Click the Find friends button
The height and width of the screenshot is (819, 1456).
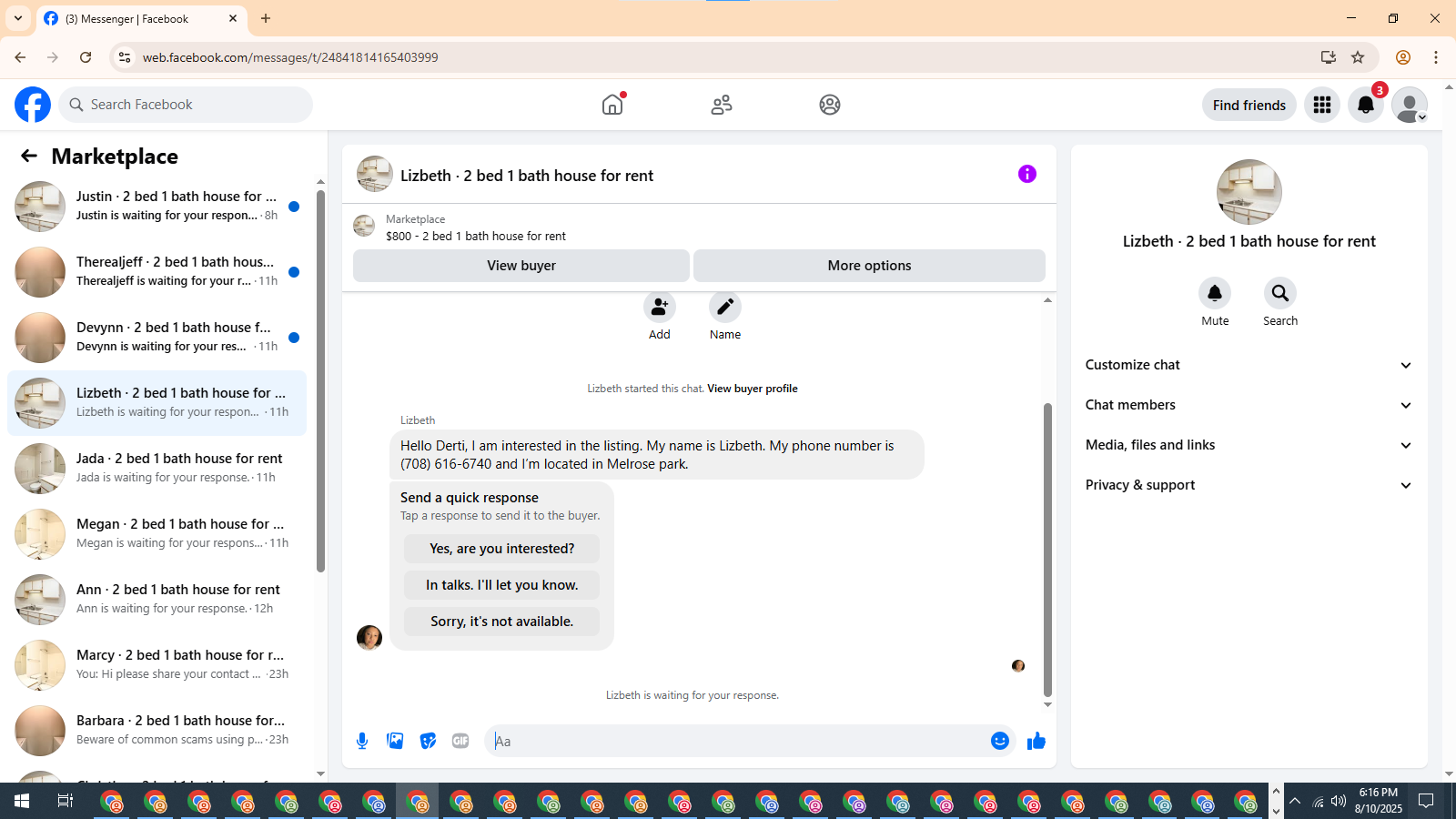(x=1249, y=105)
